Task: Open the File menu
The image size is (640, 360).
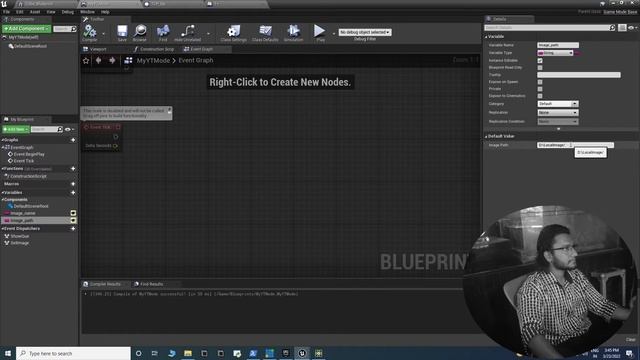Action: coord(7,12)
